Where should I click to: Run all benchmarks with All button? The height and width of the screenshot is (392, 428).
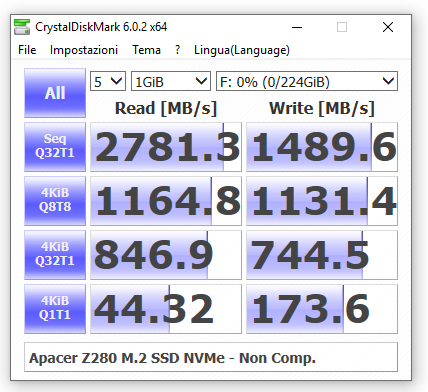coord(55,93)
